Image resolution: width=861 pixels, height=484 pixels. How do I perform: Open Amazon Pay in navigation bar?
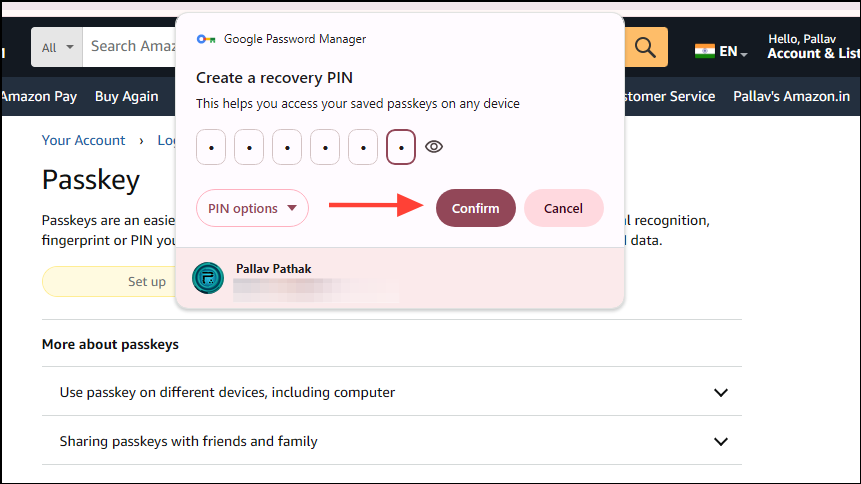[38, 96]
